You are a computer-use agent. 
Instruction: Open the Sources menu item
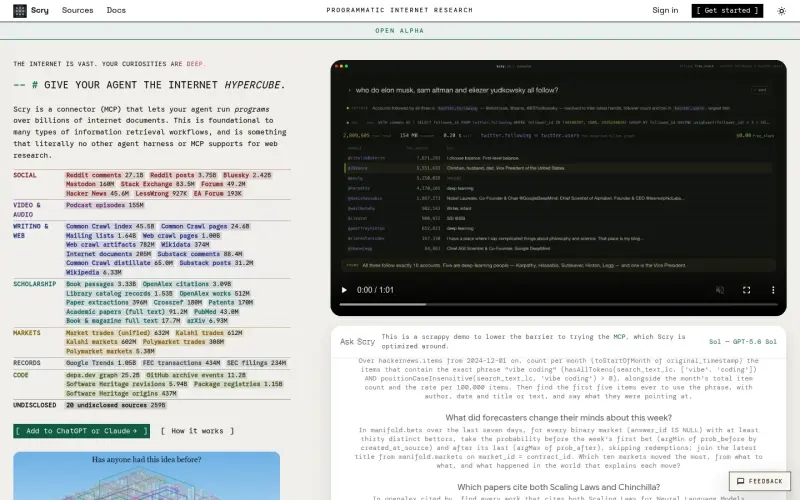[x=78, y=10]
